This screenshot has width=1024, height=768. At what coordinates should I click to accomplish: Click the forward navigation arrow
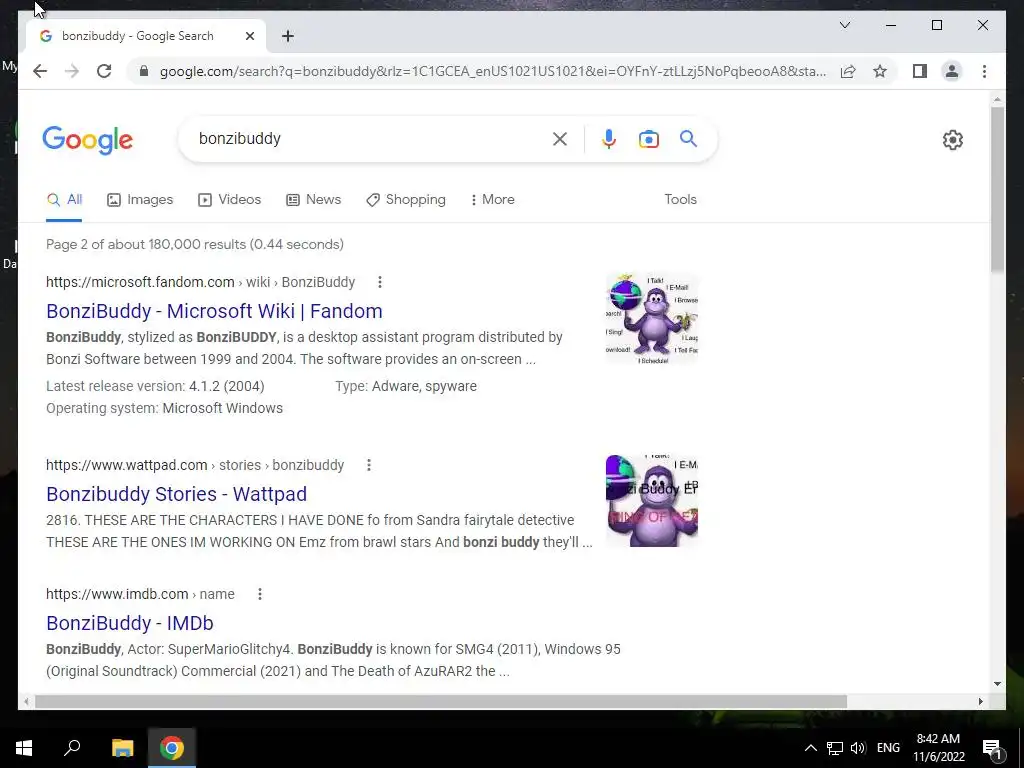point(72,71)
